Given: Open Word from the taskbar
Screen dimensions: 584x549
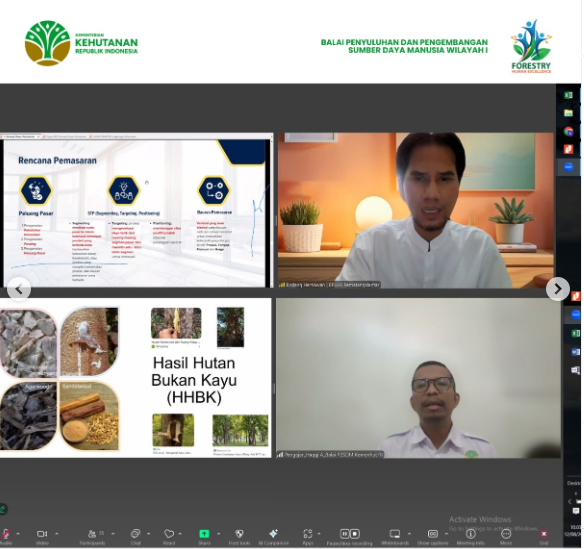Looking at the screenshot, I should [575, 352].
